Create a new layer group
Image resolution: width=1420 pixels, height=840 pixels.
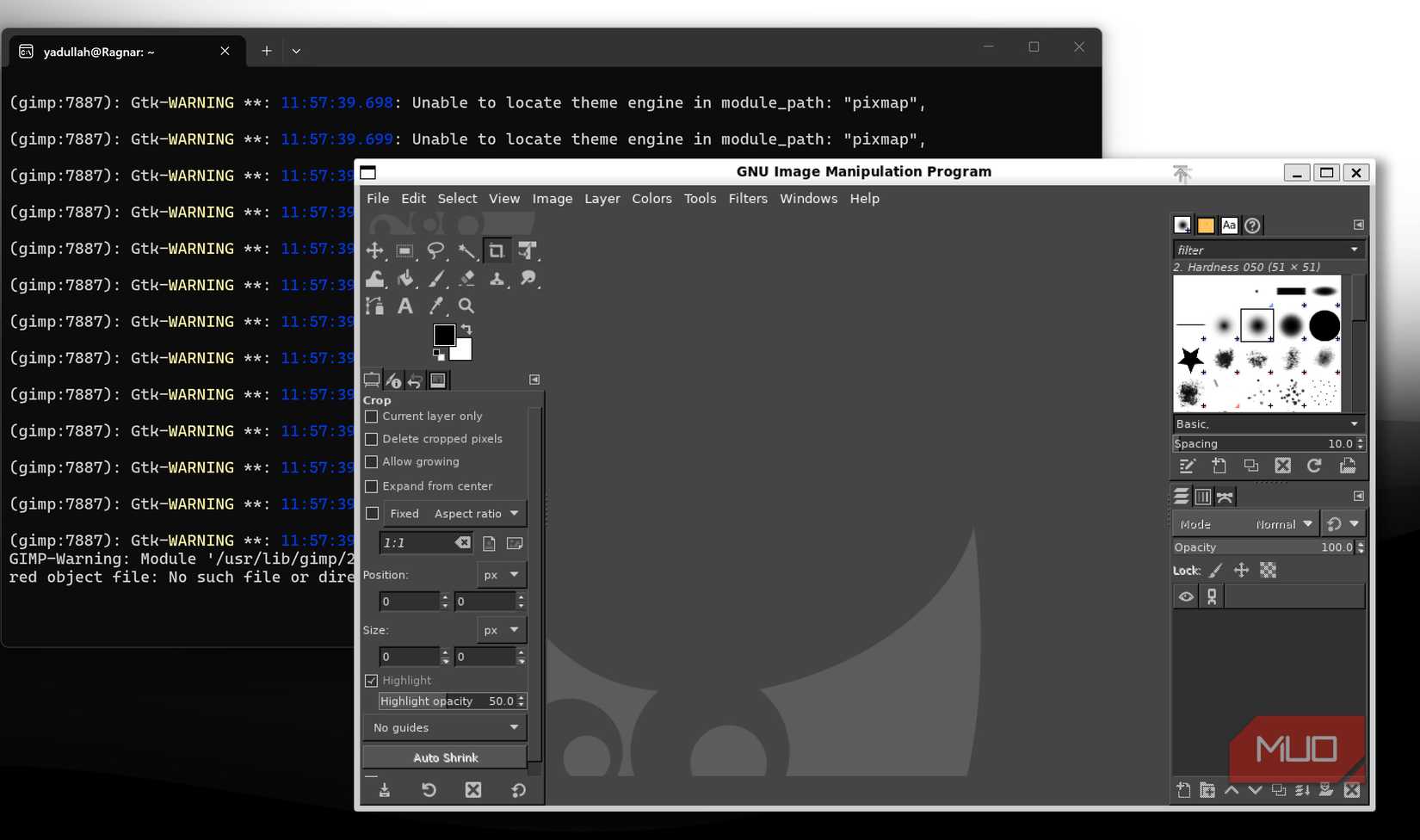(1207, 790)
